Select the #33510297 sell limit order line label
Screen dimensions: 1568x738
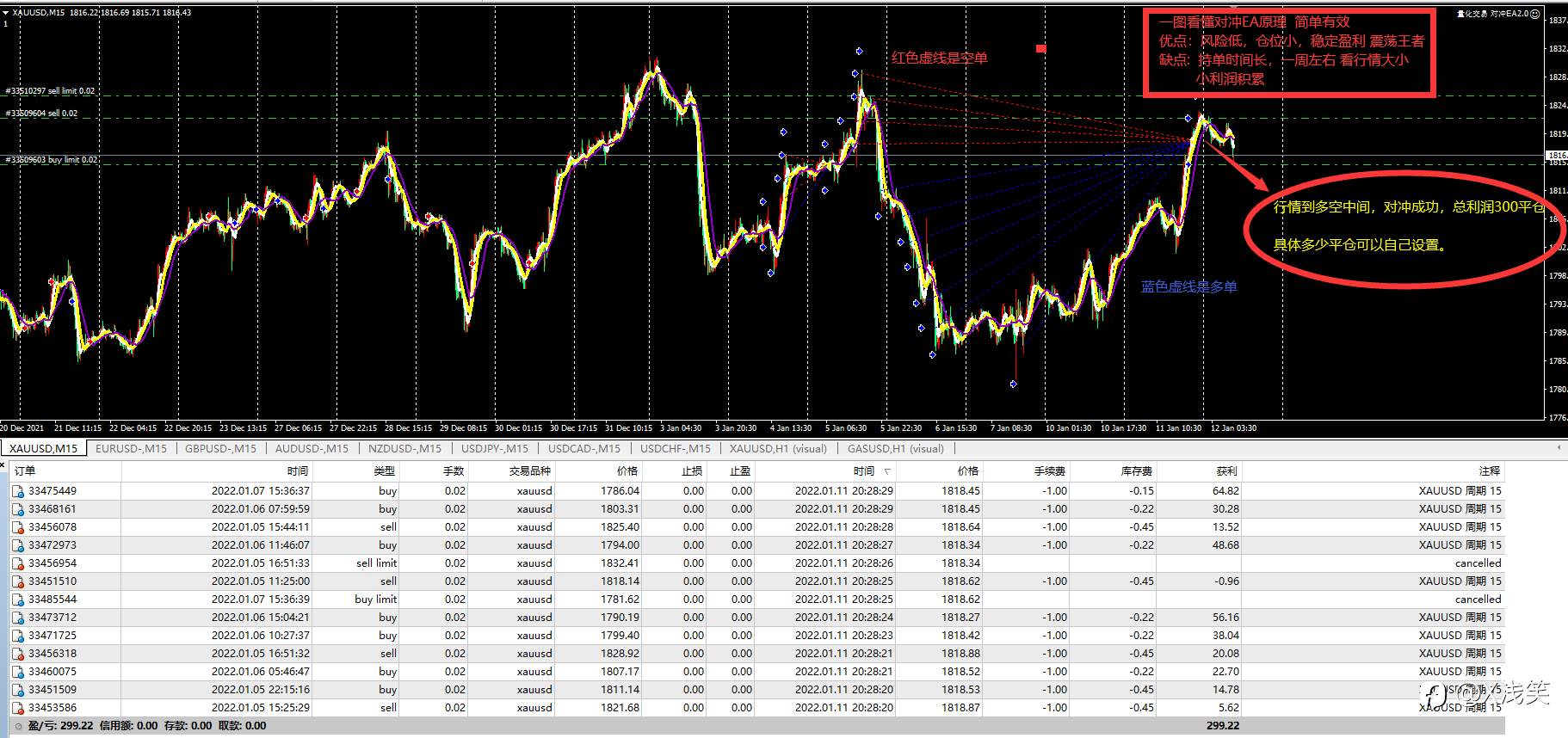tap(50, 91)
